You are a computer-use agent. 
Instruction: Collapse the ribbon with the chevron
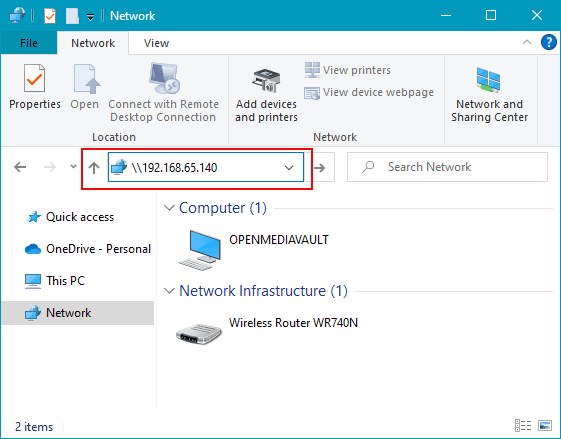(x=527, y=43)
